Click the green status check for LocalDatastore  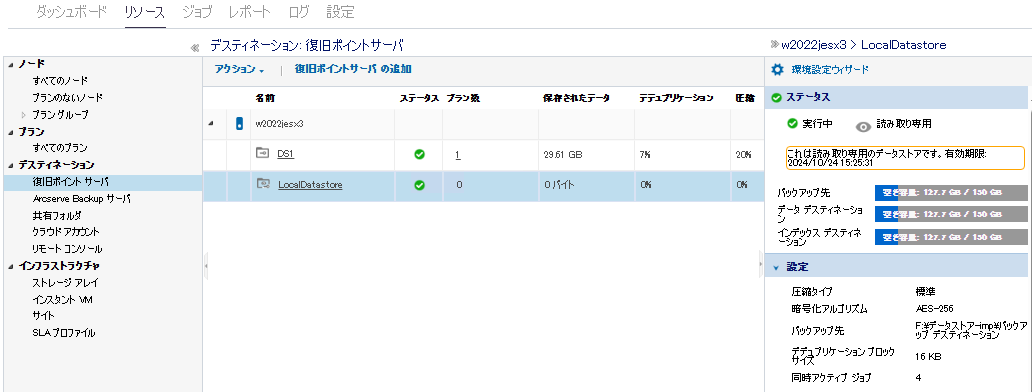[x=419, y=185]
